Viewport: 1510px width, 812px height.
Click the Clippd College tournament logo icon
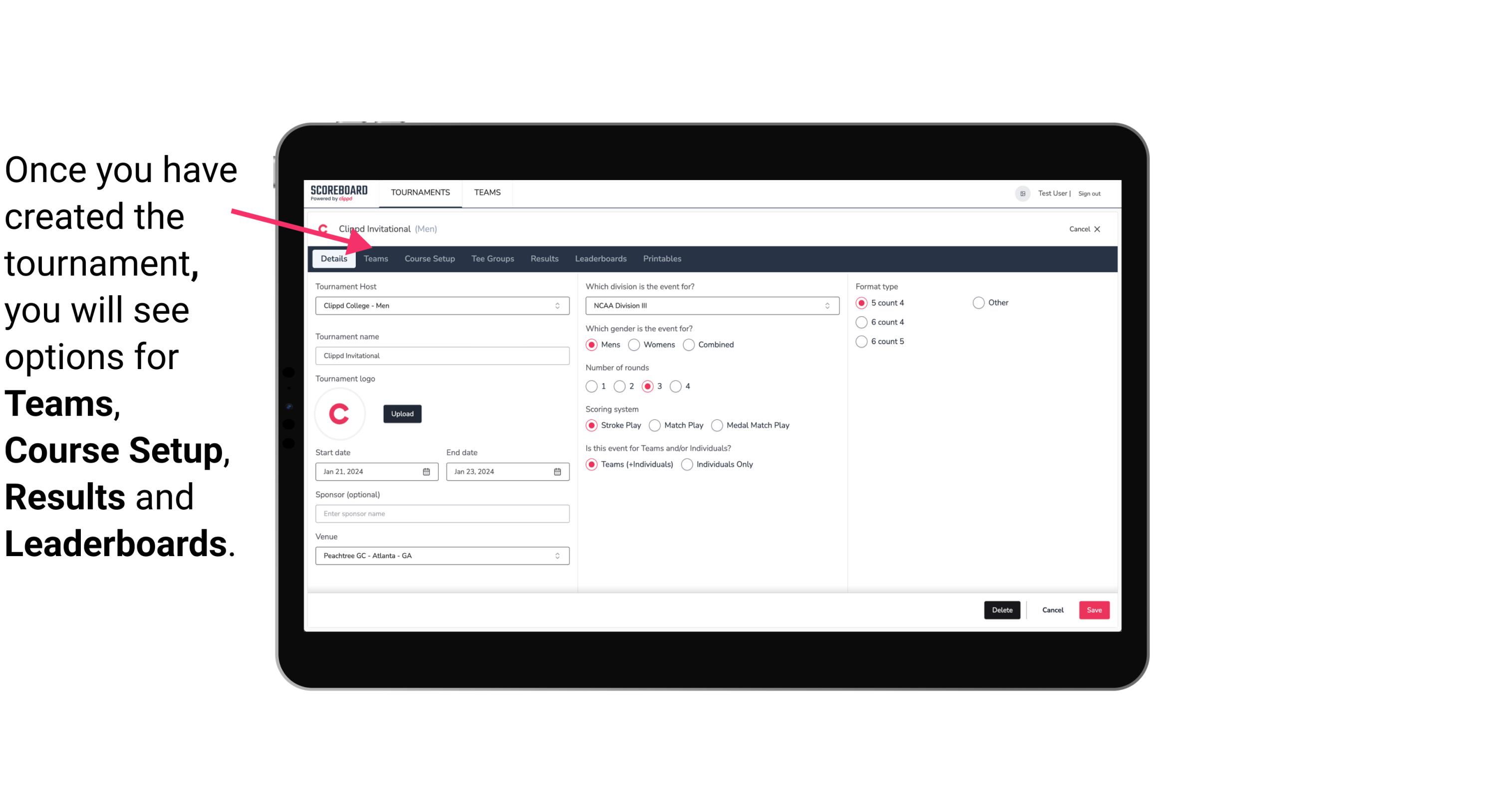(341, 412)
